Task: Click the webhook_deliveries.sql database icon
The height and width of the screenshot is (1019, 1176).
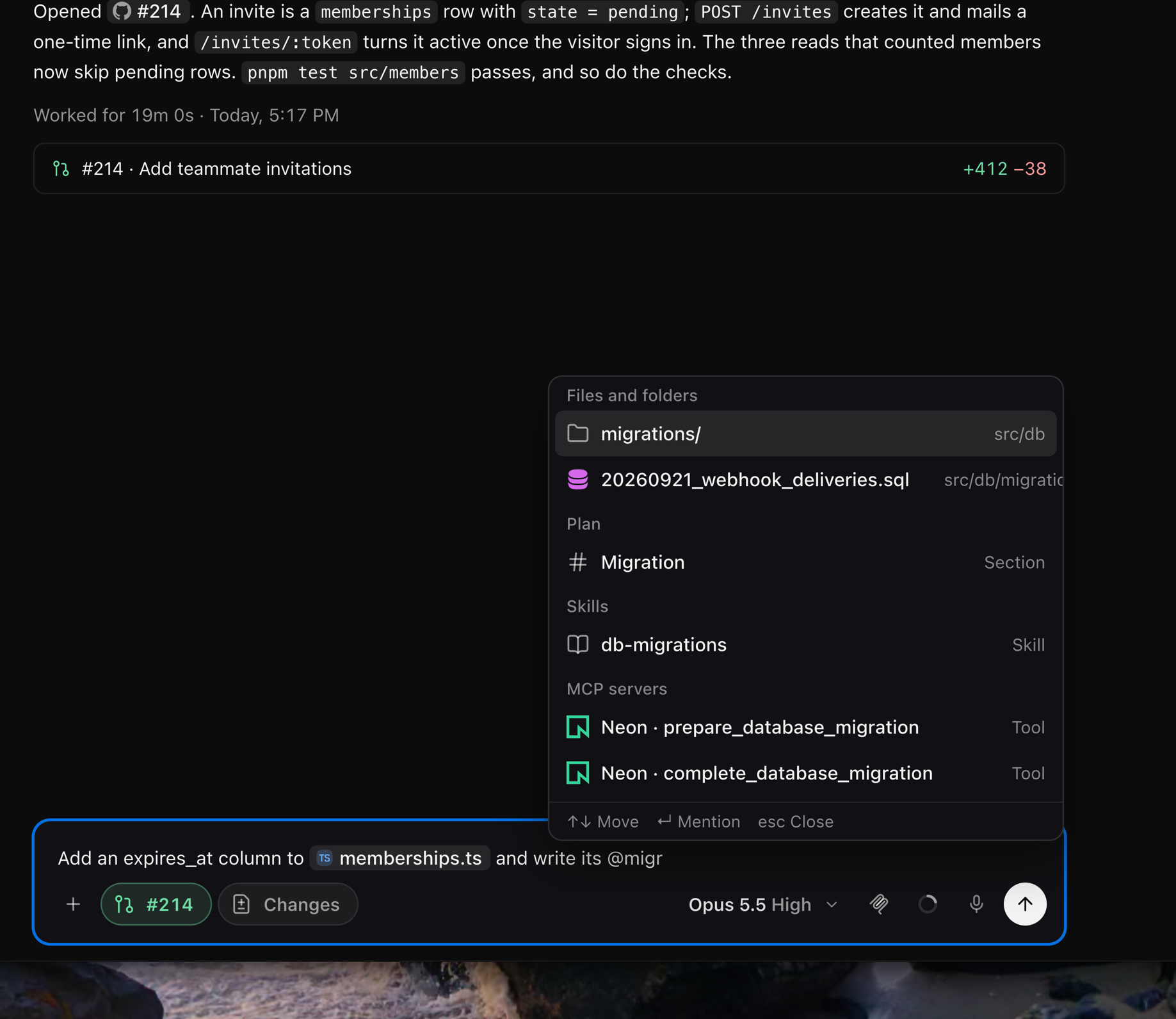Action: pos(577,480)
